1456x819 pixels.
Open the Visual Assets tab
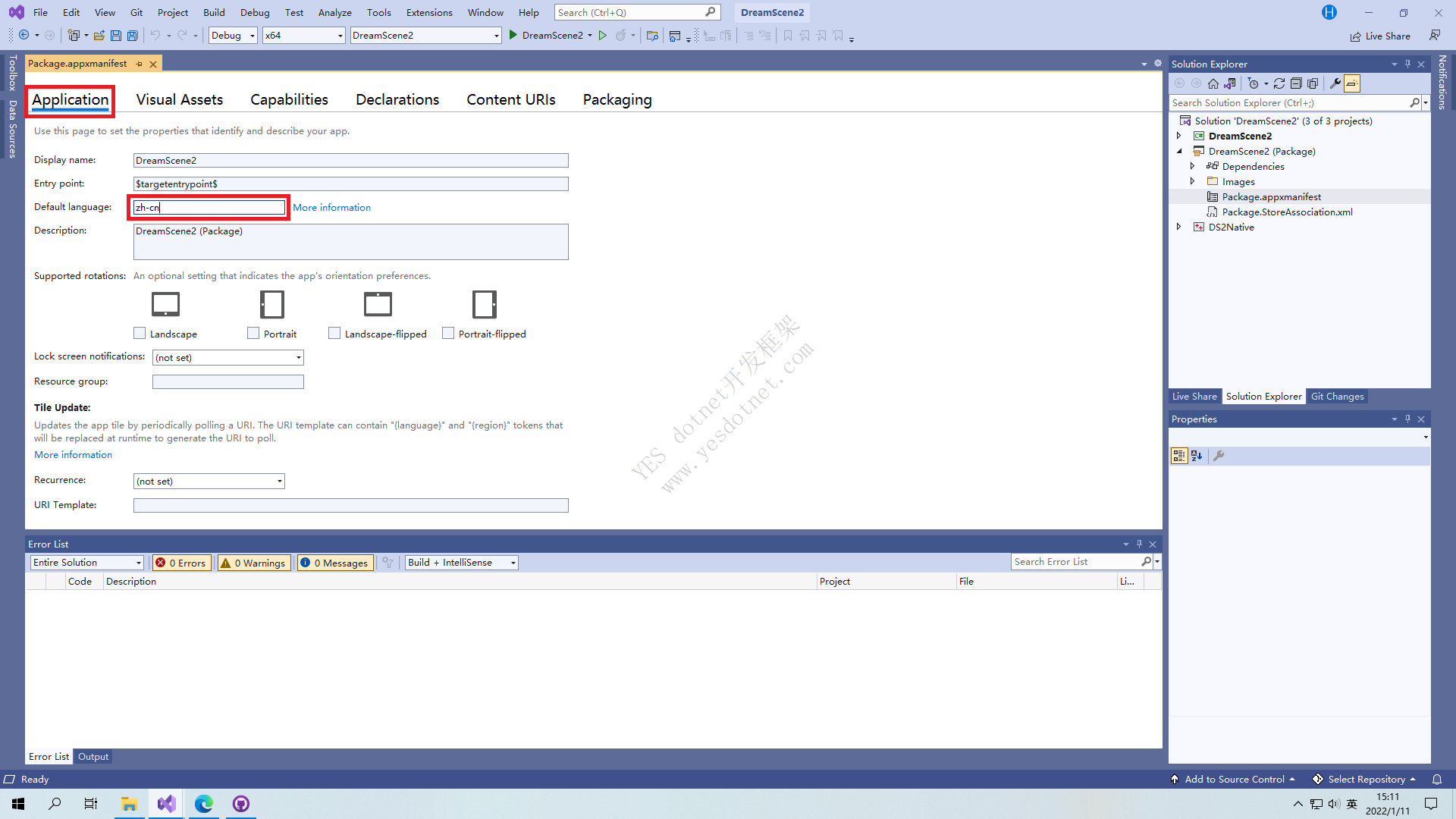tap(180, 100)
